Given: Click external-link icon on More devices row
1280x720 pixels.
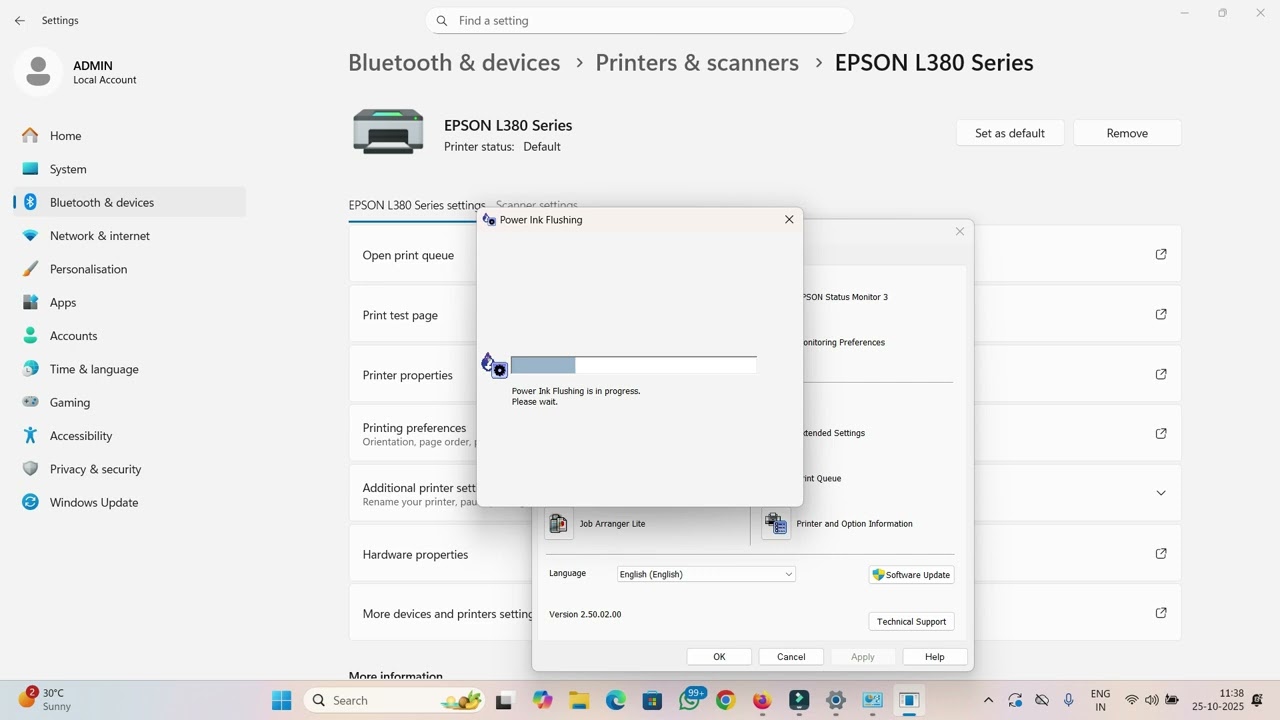Looking at the screenshot, I should [1161, 613].
